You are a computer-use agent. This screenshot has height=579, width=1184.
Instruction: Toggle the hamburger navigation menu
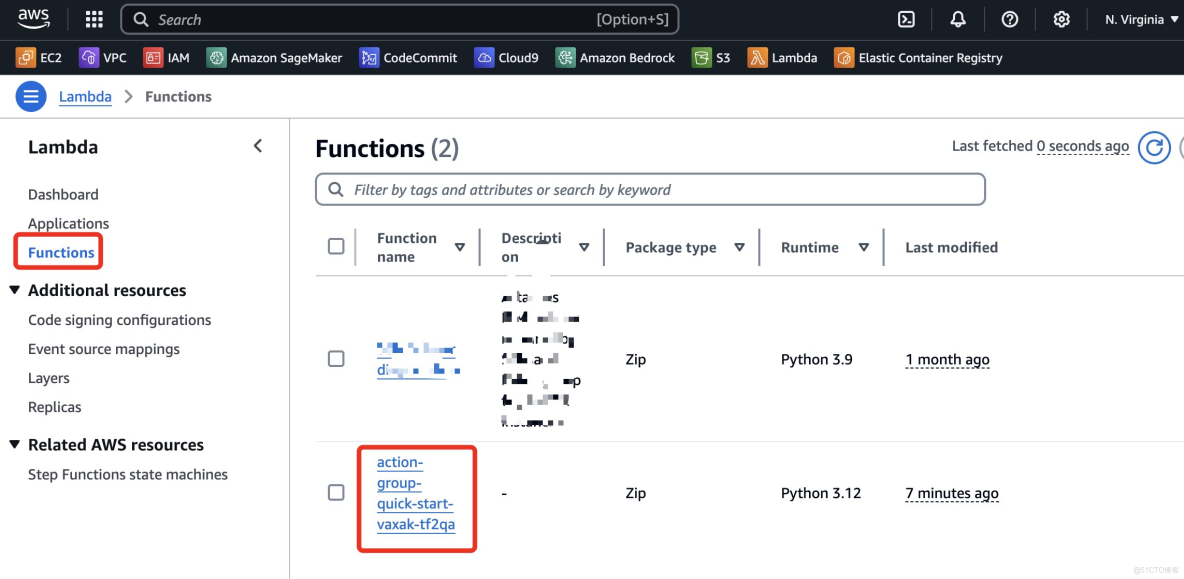[x=31, y=97]
